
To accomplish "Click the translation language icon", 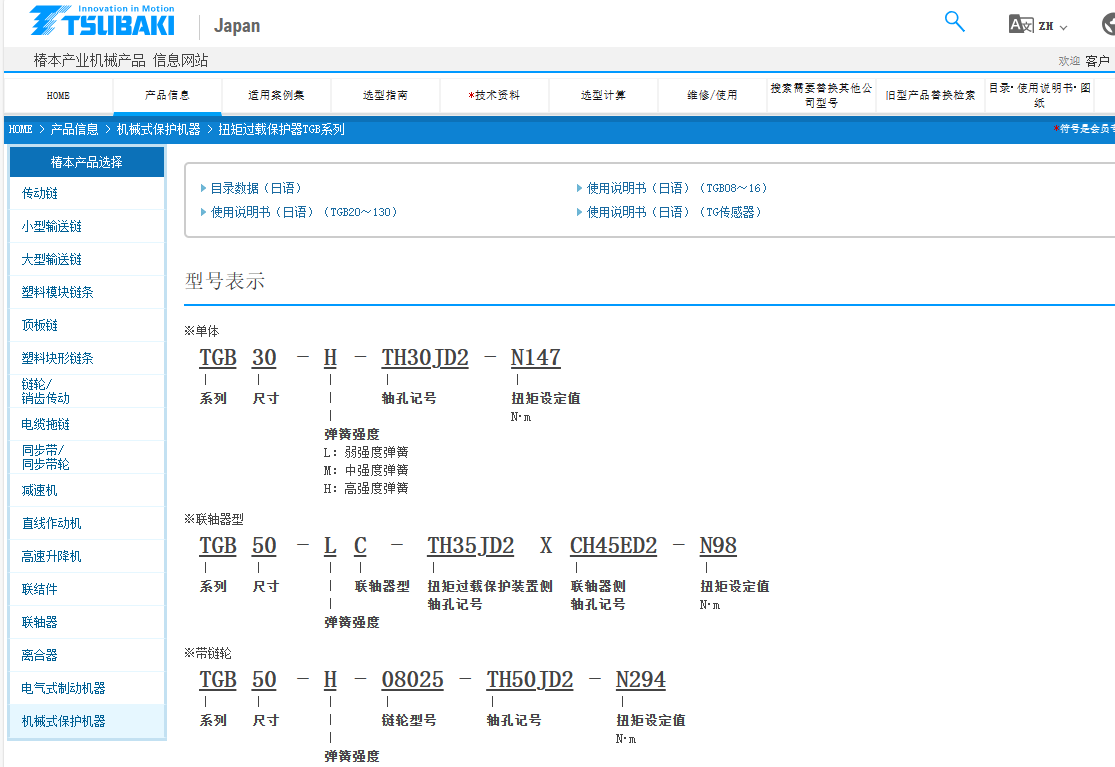I will [x=1021, y=23].
